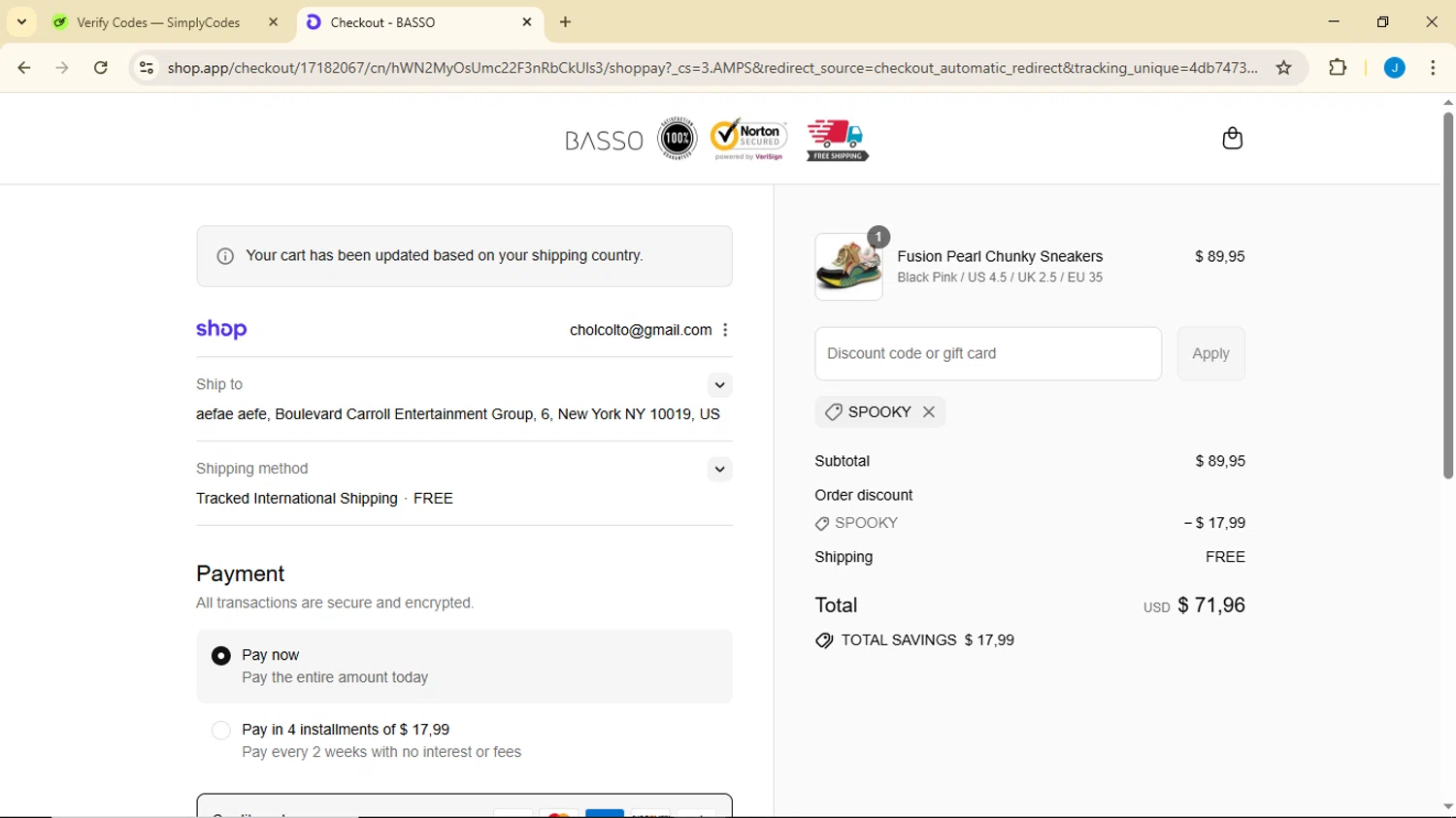View site information icon in address bar

[x=147, y=68]
